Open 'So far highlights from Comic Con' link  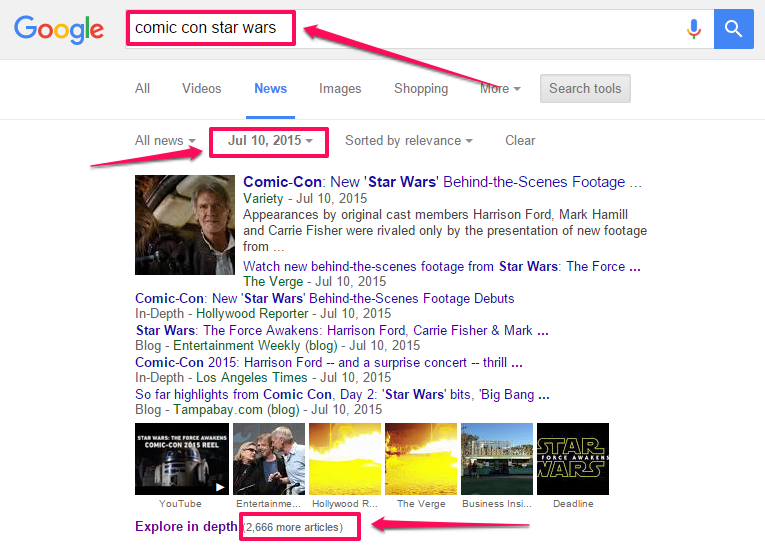(342, 394)
